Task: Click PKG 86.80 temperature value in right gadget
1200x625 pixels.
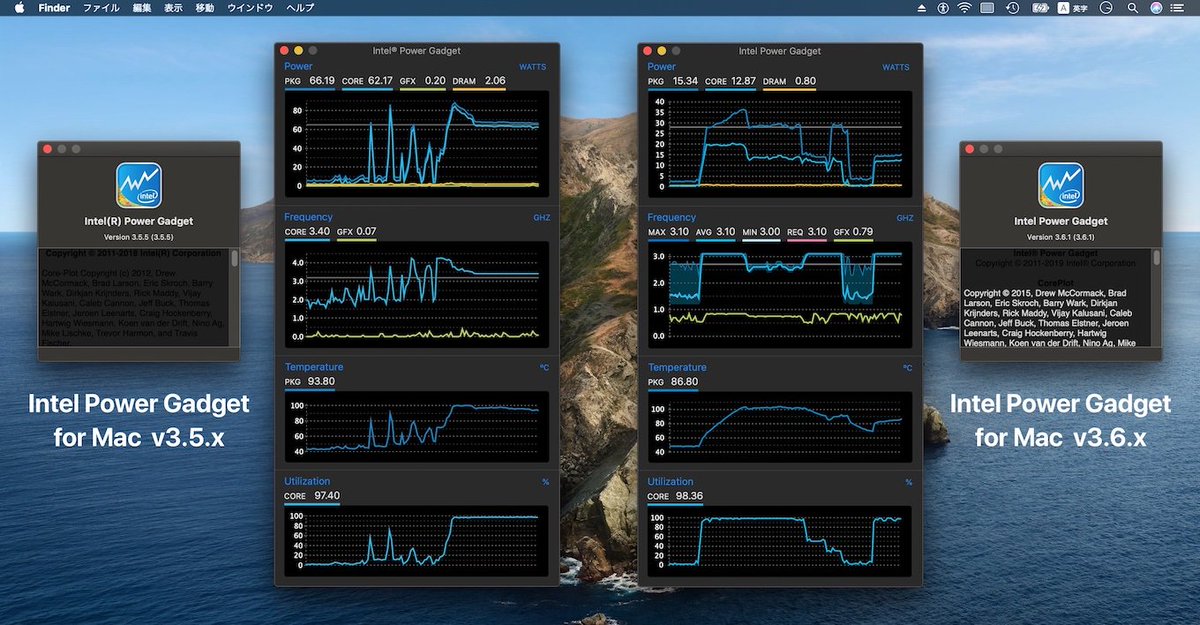Action: (673, 382)
